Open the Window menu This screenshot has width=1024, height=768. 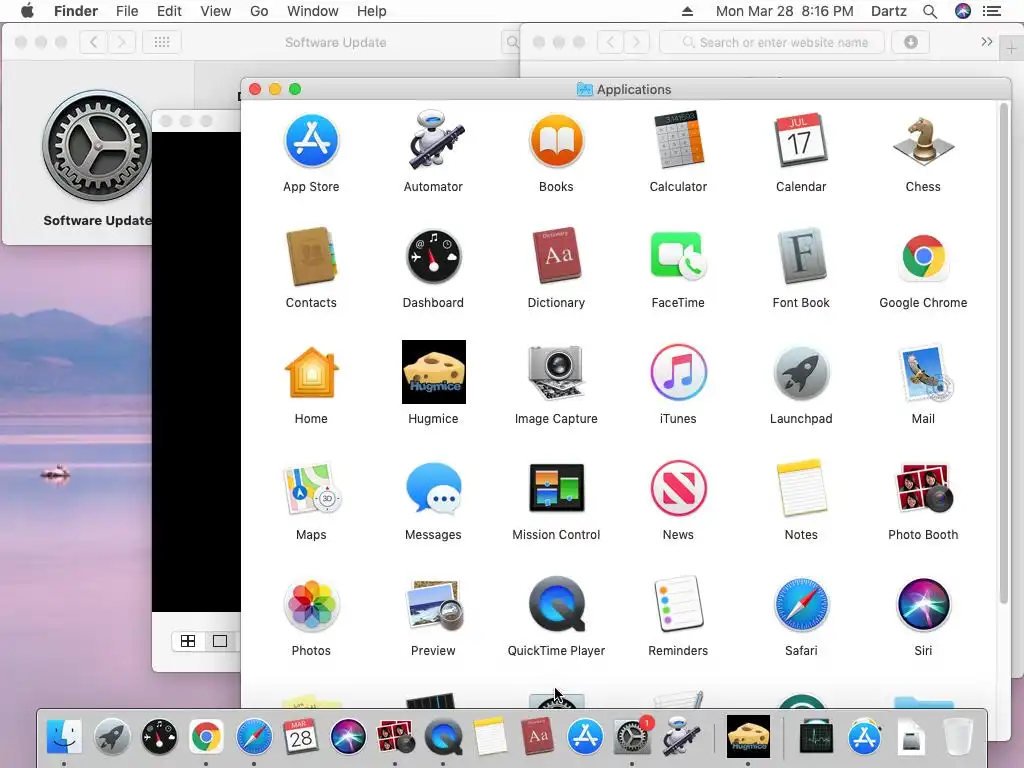pyautogui.click(x=313, y=11)
